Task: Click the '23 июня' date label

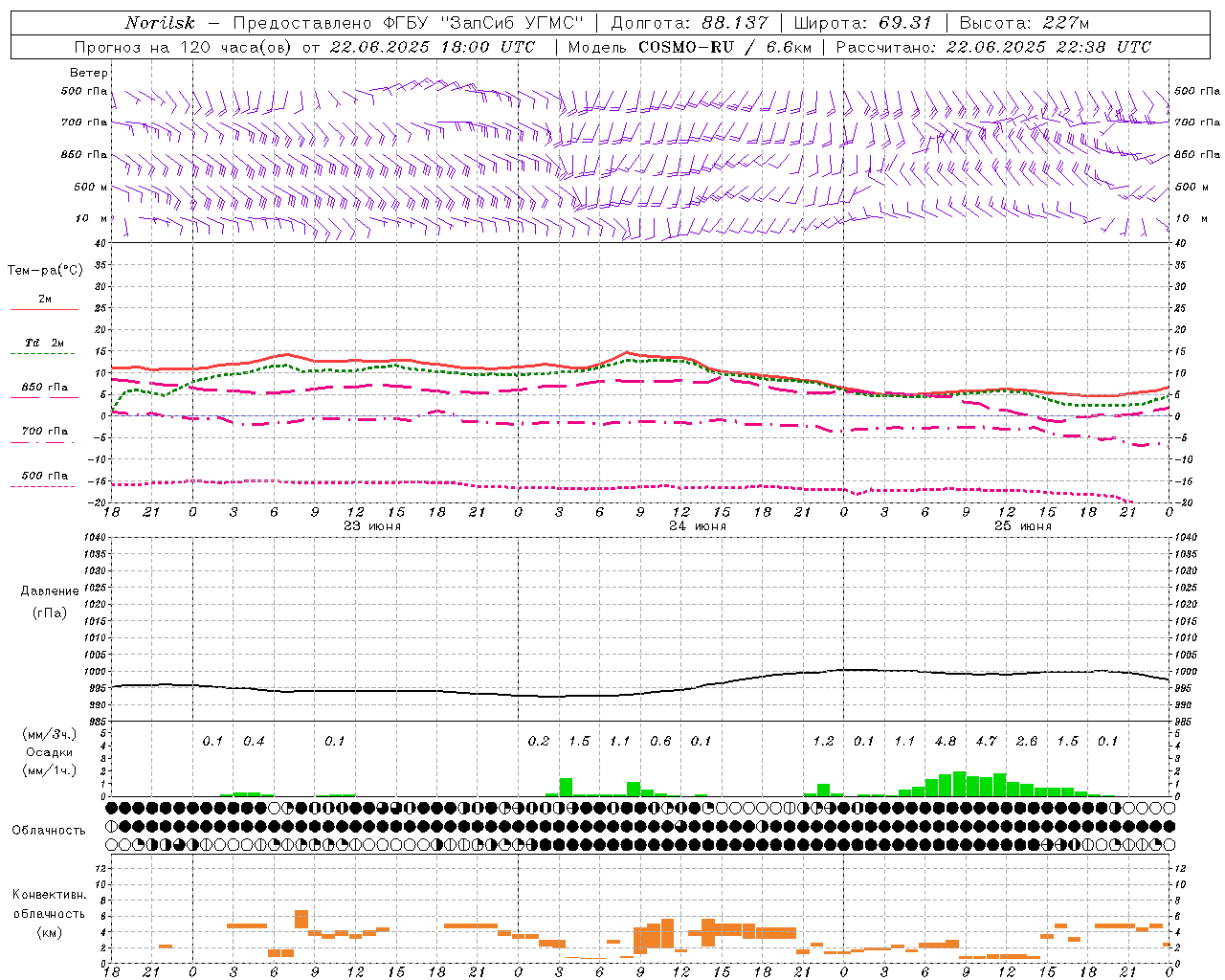Action: tap(372, 526)
